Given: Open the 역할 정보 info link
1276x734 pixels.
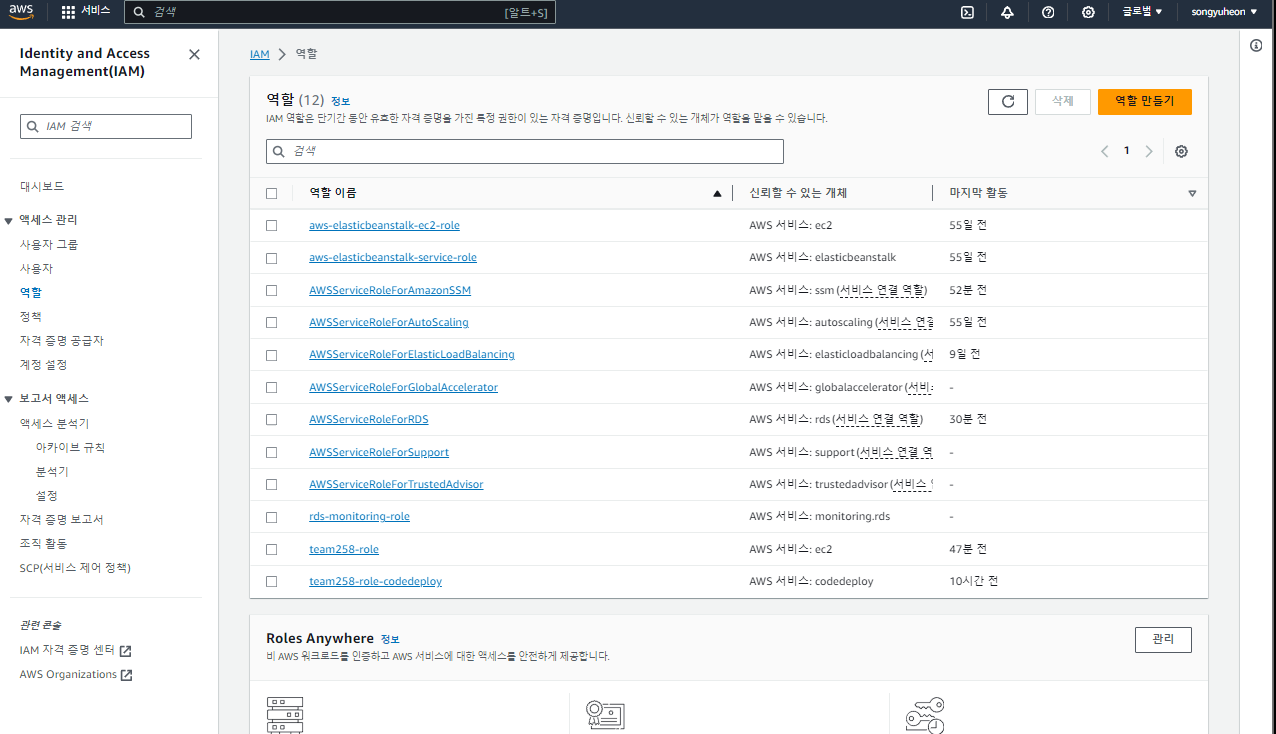Looking at the screenshot, I should pos(340,101).
